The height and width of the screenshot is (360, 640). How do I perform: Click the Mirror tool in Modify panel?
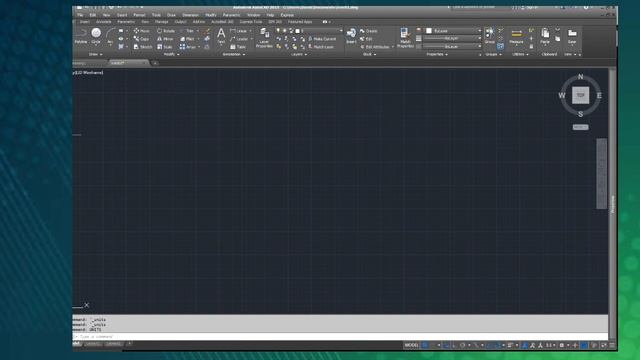coord(165,39)
